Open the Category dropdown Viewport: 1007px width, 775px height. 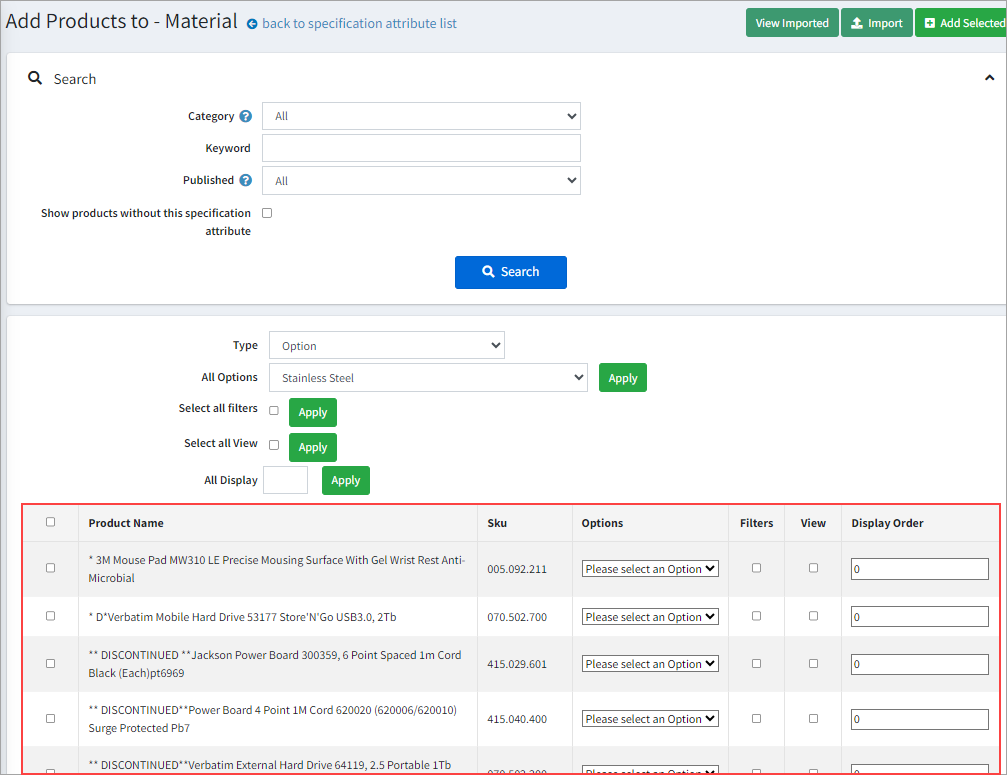pos(421,116)
